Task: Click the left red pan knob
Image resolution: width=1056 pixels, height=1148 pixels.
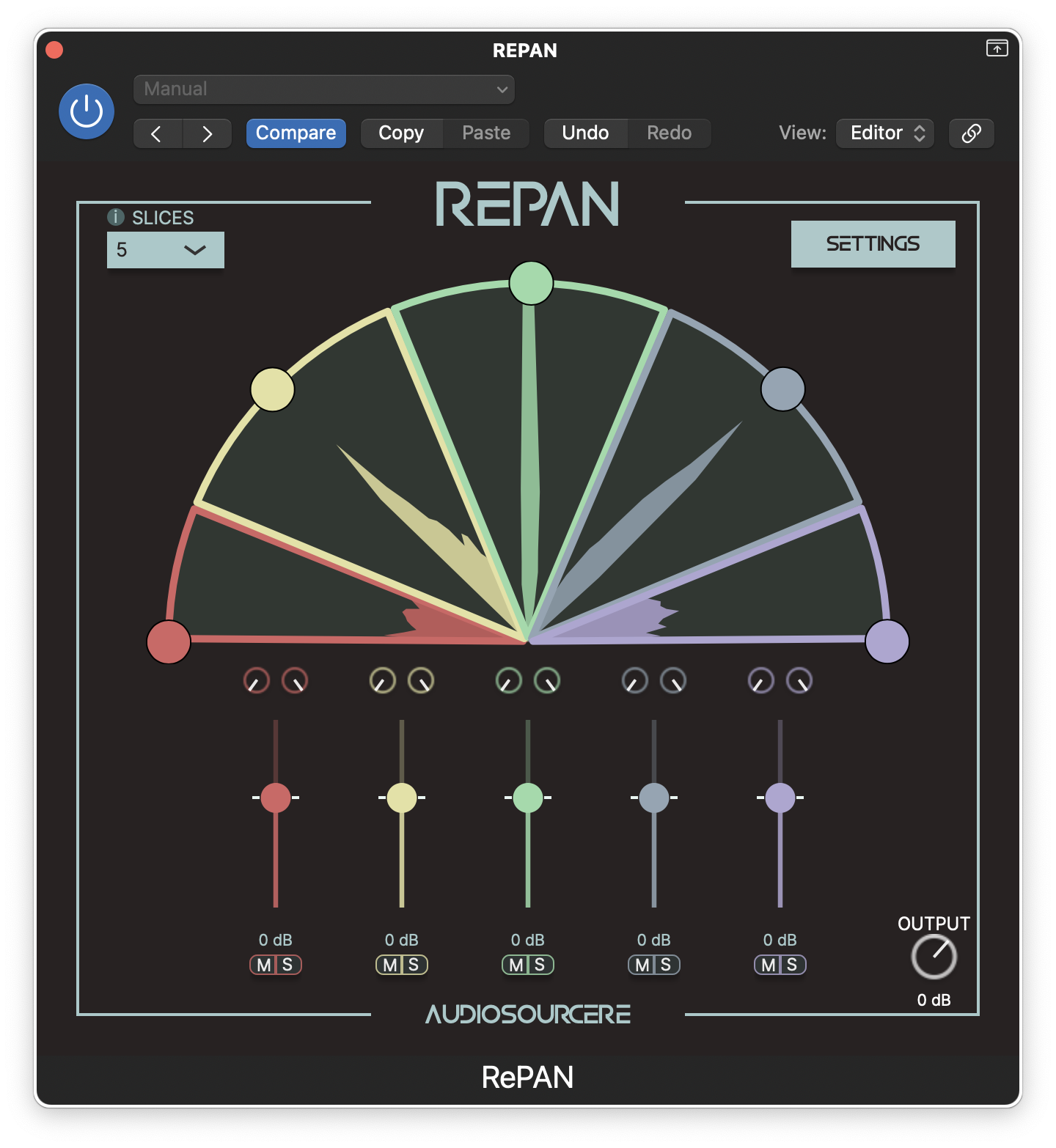Action: point(257,681)
